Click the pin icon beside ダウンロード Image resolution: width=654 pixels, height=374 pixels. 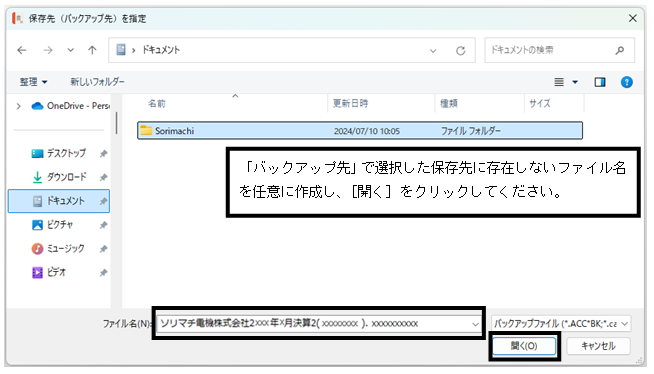pyautogui.click(x=103, y=178)
